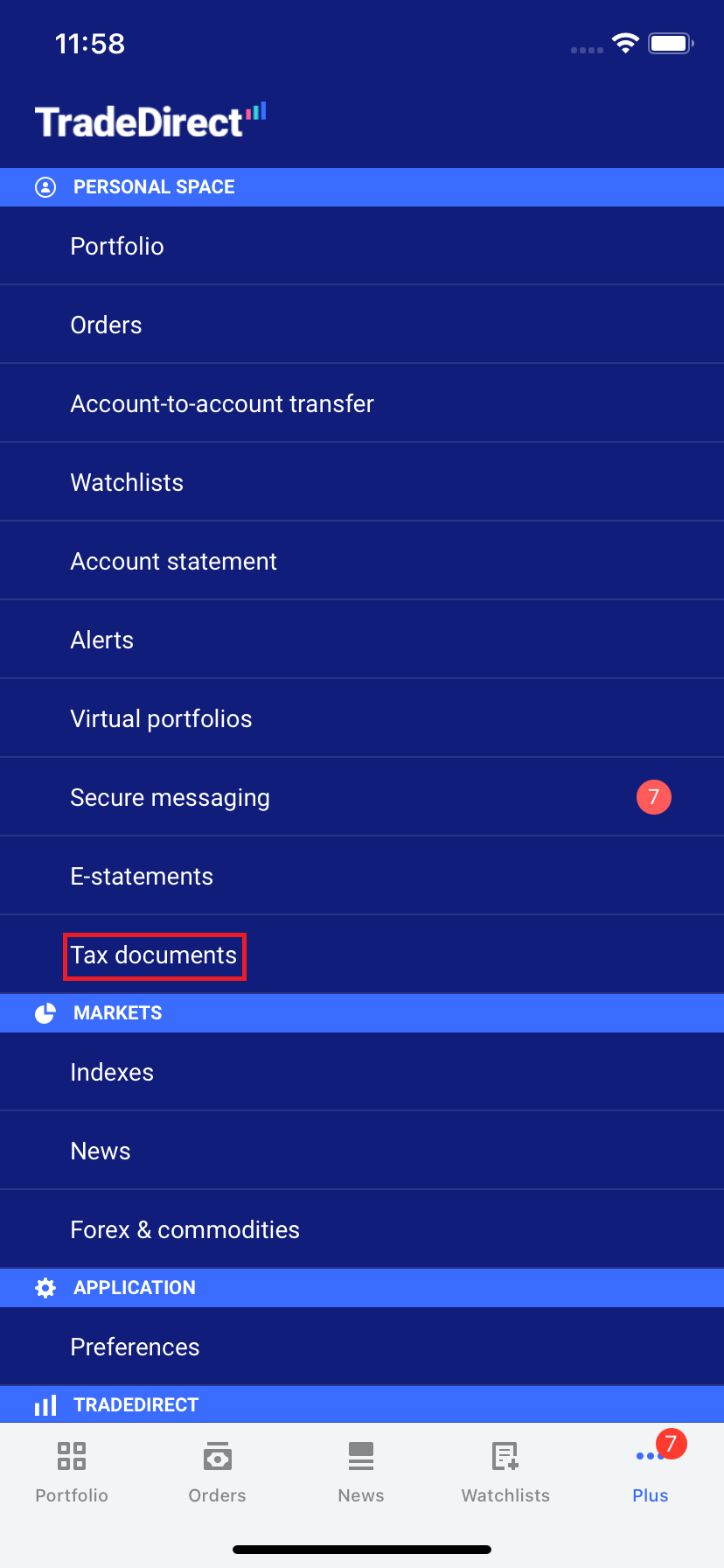Open Account-to-account transfer

222,404
